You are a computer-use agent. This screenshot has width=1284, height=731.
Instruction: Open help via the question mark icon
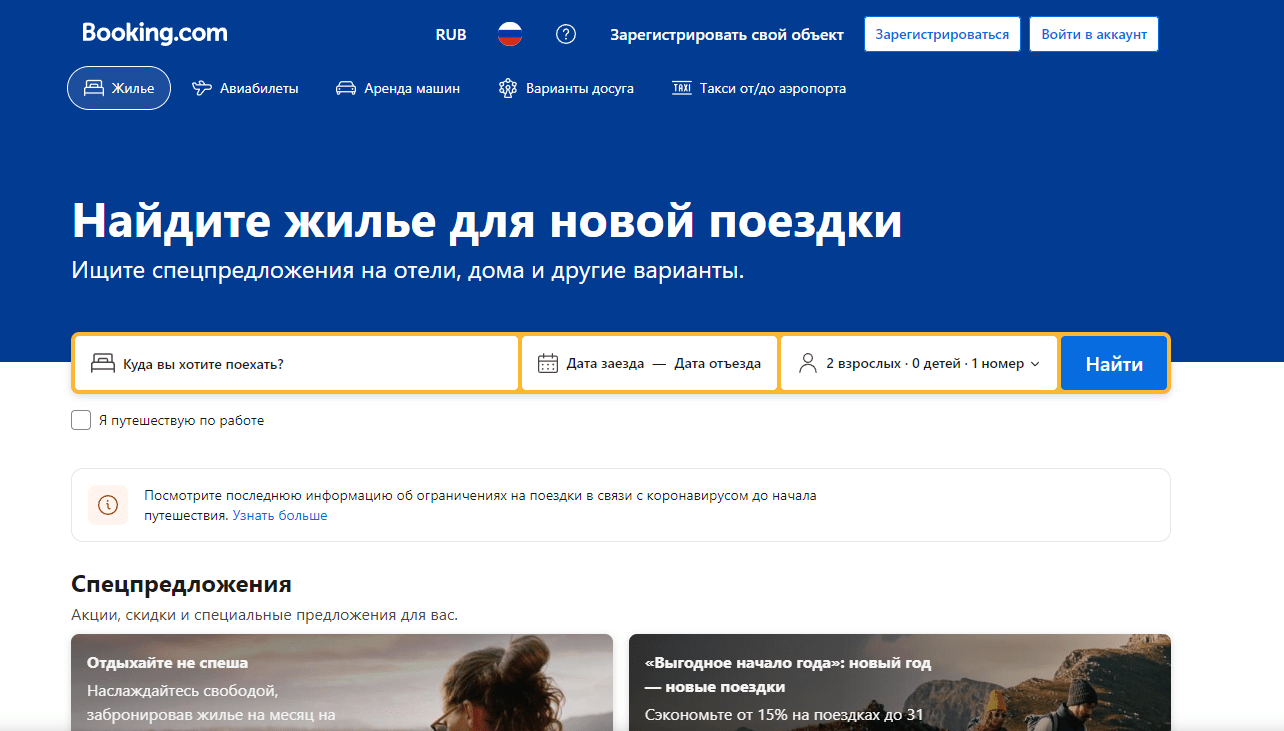click(566, 34)
